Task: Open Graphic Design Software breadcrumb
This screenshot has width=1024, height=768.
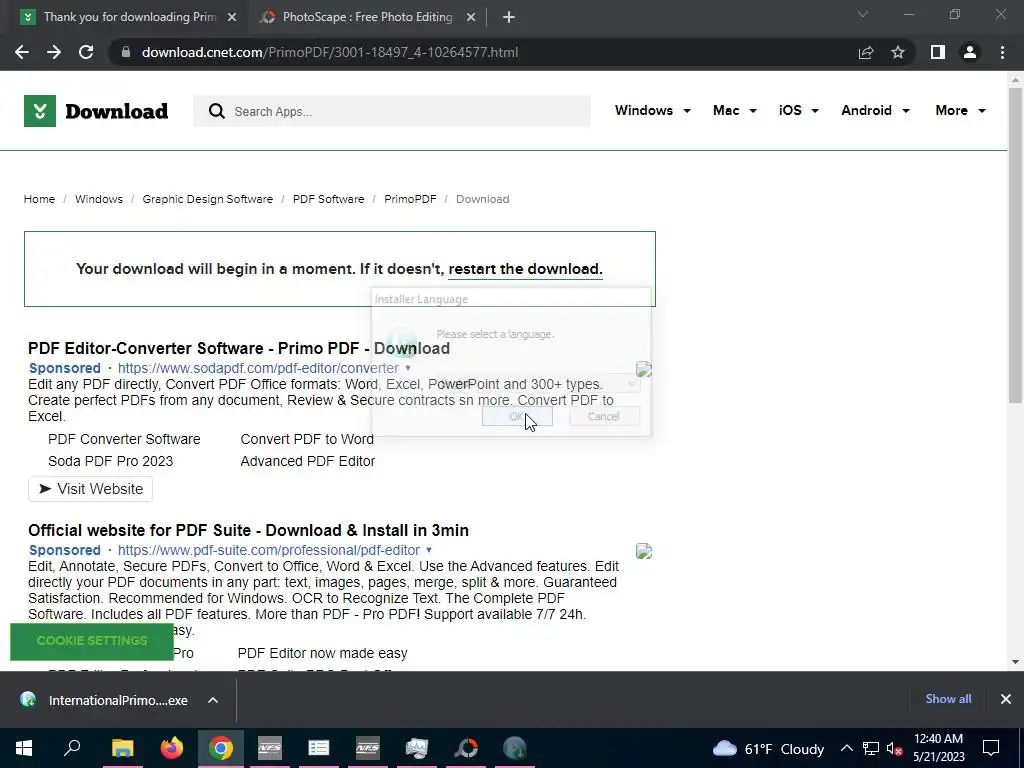Action: [208, 199]
